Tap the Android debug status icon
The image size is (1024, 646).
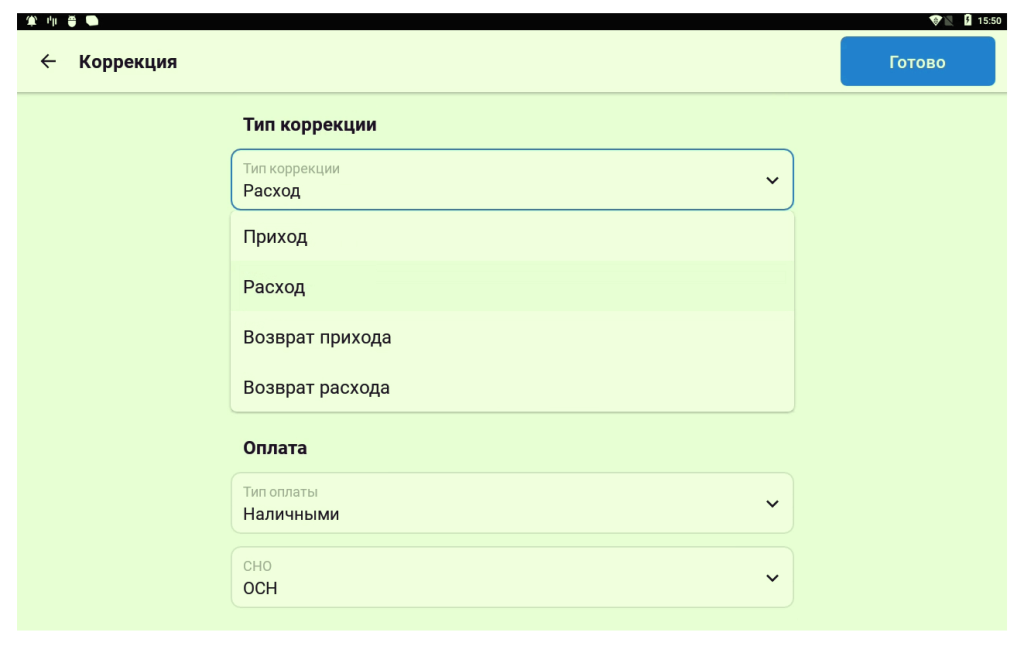72,21
